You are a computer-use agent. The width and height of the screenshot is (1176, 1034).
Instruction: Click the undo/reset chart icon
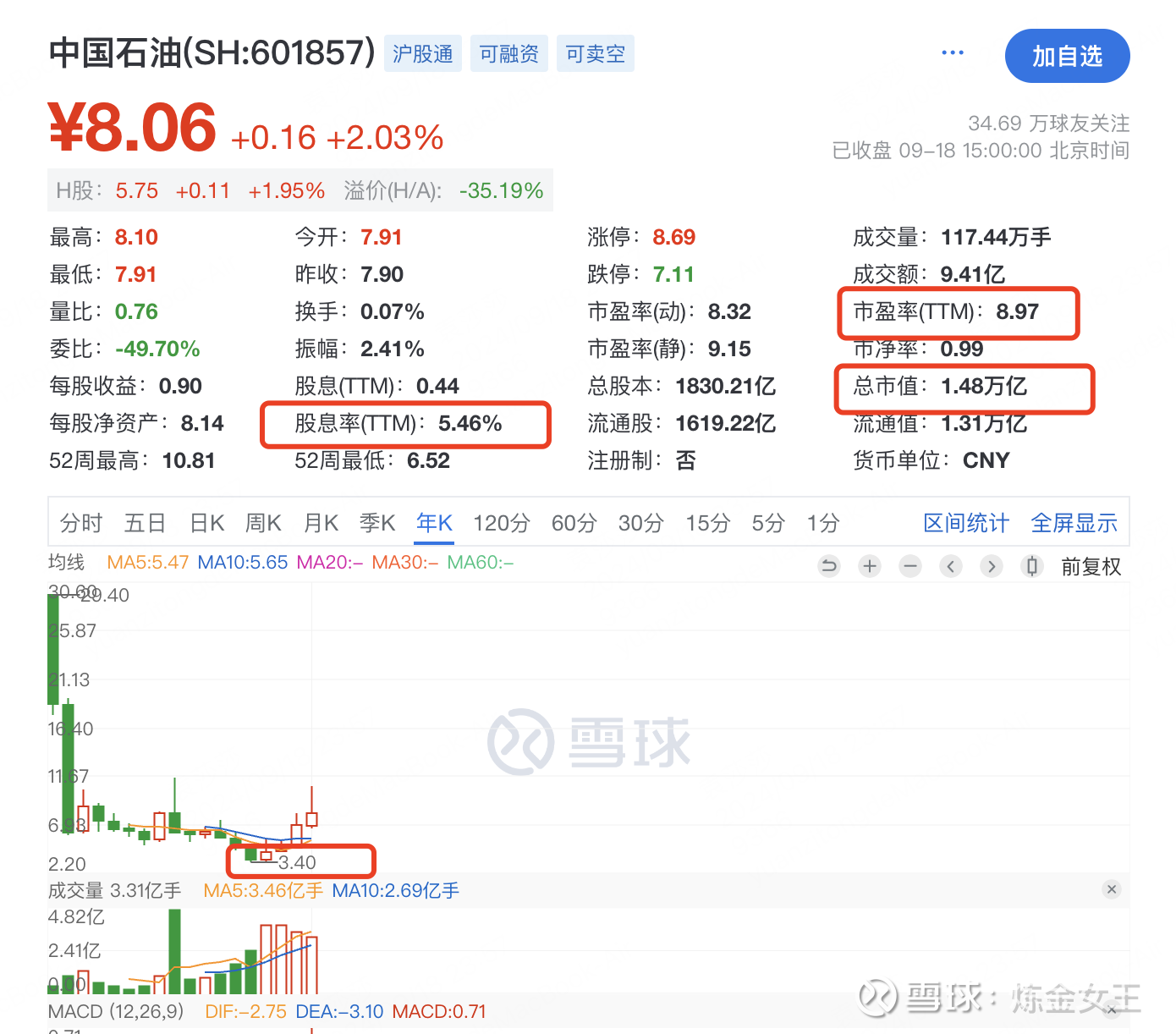(x=829, y=566)
